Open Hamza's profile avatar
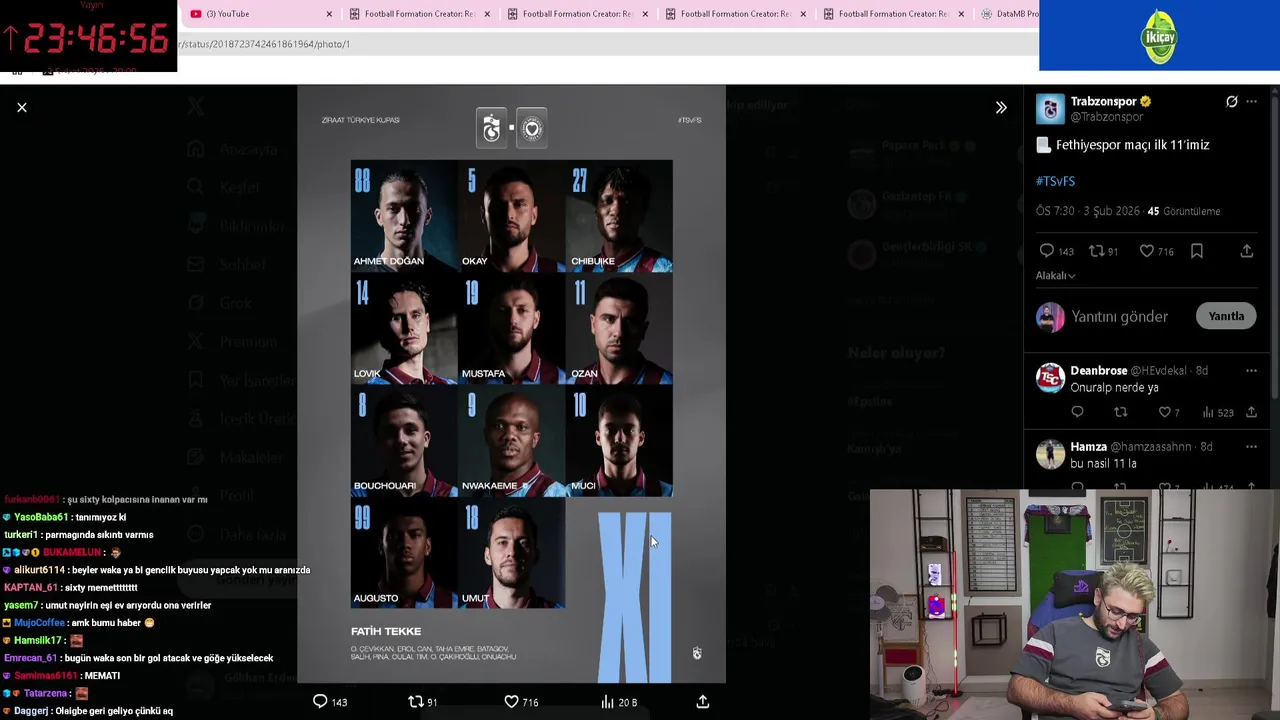The image size is (1280, 720). click(x=1050, y=453)
